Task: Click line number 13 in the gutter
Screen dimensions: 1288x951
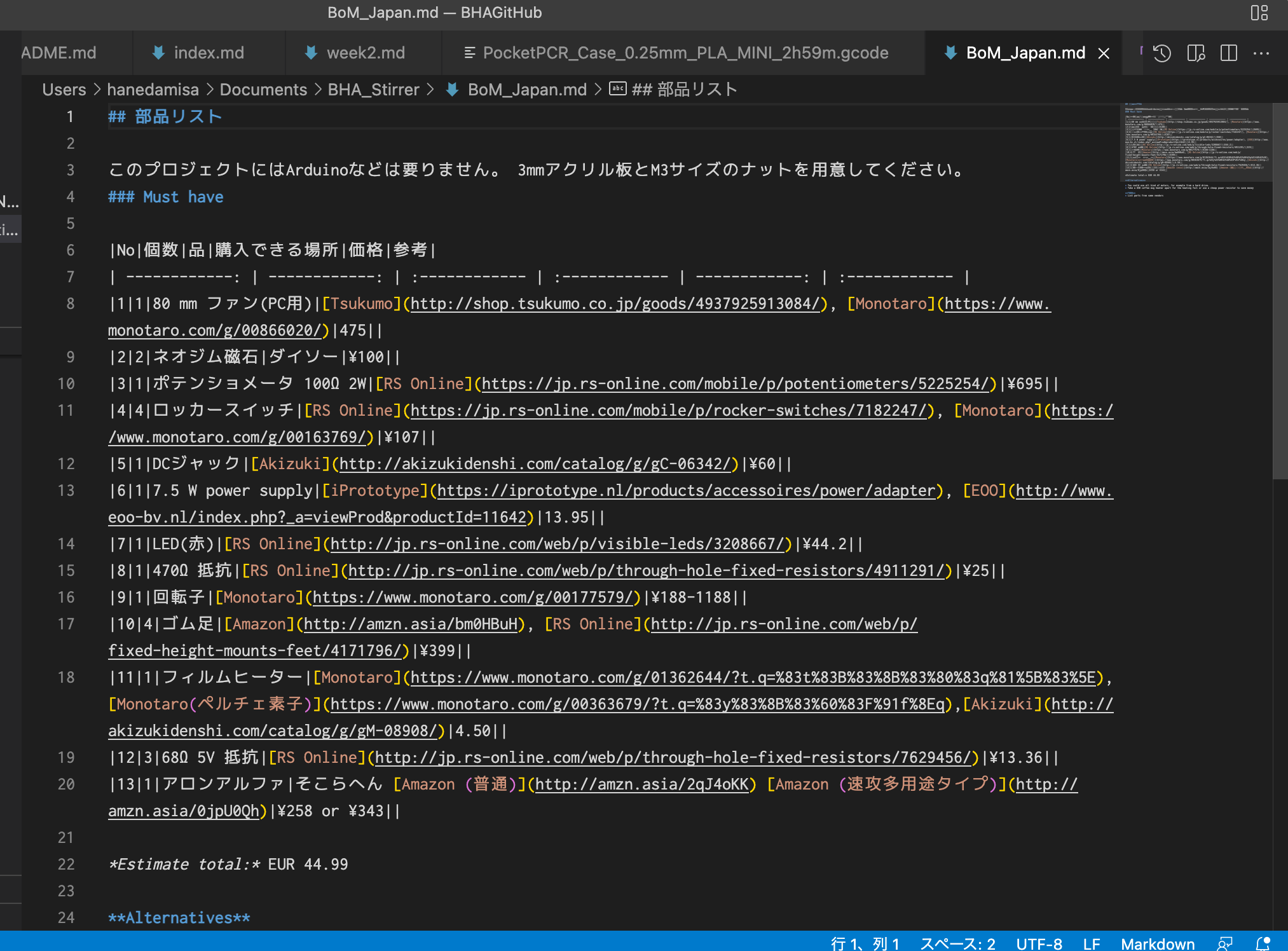Action: (x=66, y=491)
